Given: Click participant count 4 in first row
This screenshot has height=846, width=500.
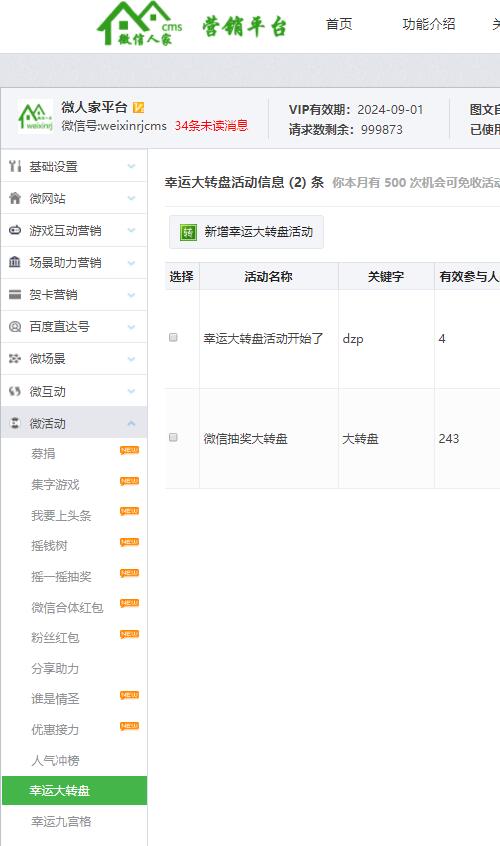Looking at the screenshot, I should [x=442, y=339].
